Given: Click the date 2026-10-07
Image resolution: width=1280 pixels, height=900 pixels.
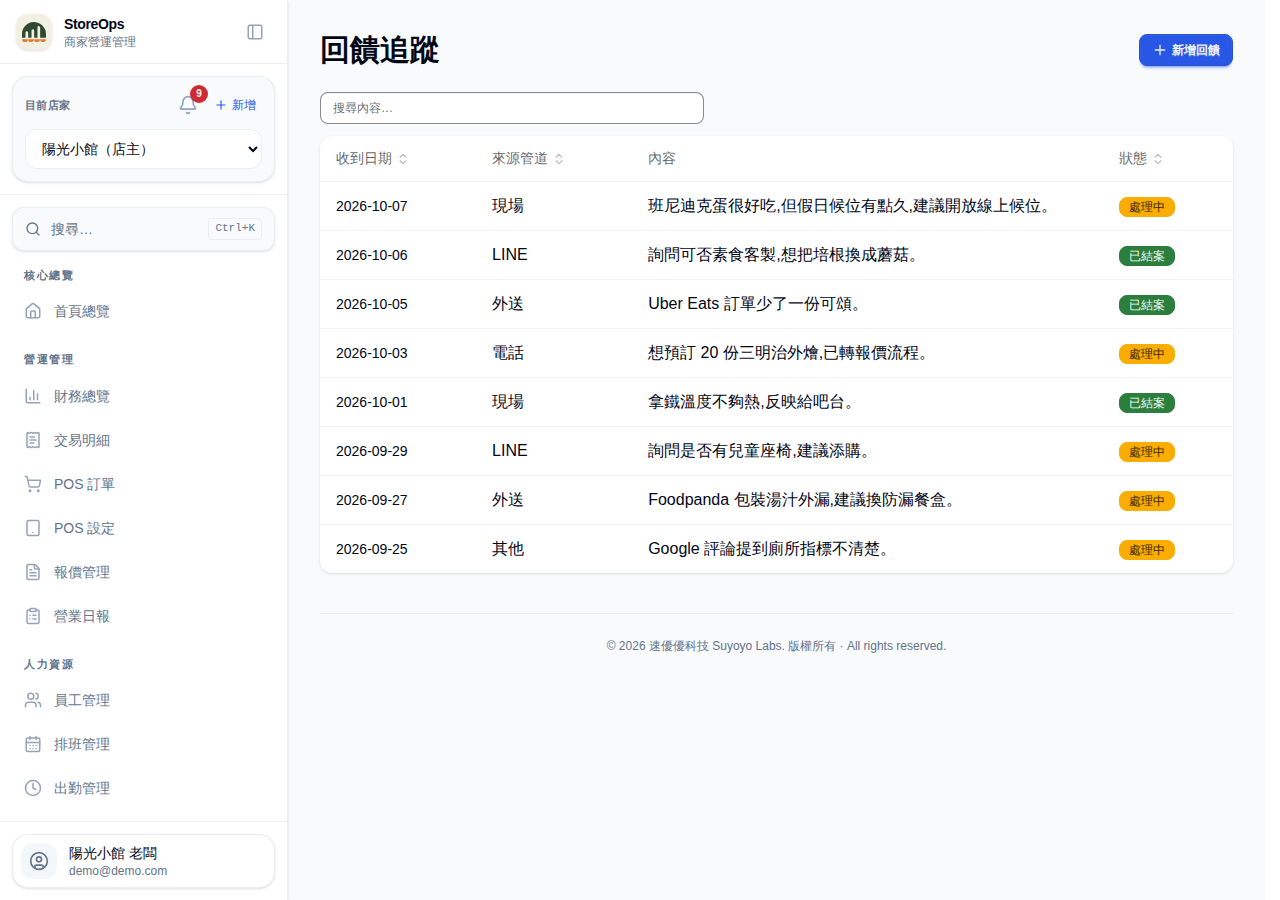Looking at the screenshot, I should pyautogui.click(x=372, y=206).
